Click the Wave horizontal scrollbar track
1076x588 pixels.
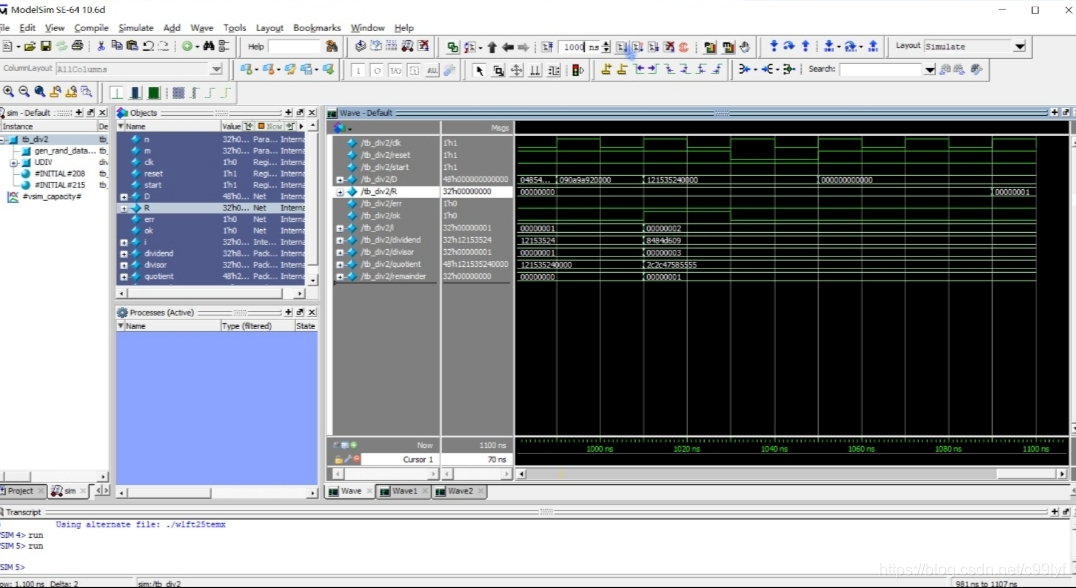[x=791, y=473]
